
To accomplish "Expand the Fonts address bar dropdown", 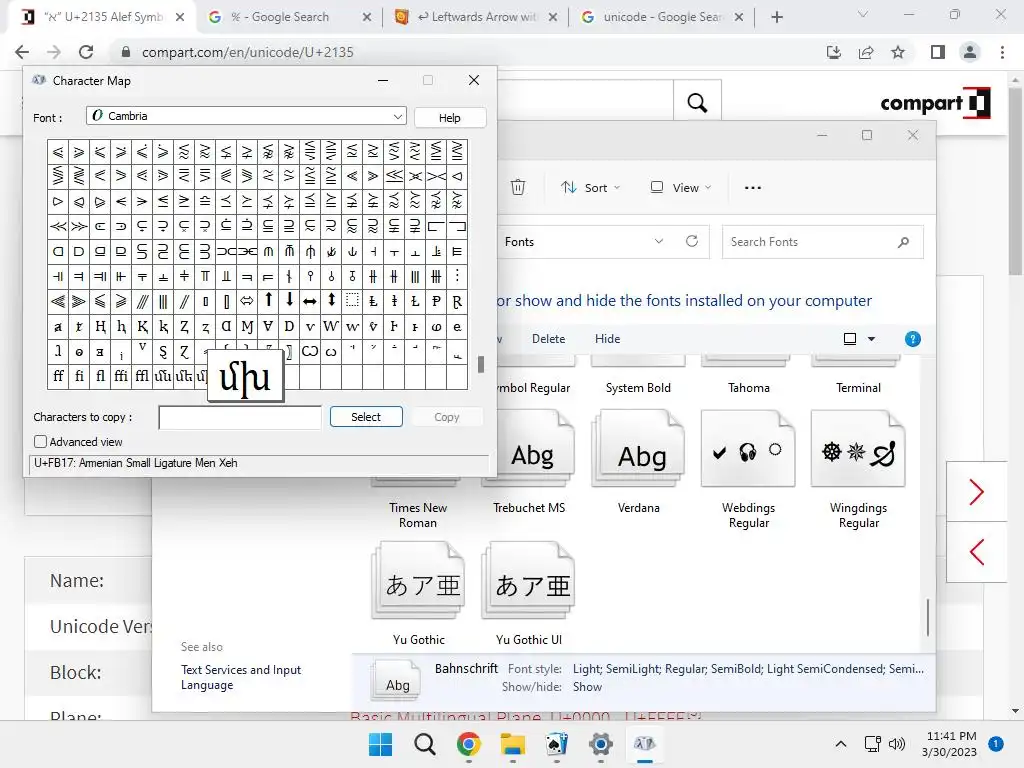I will [x=659, y=242].
